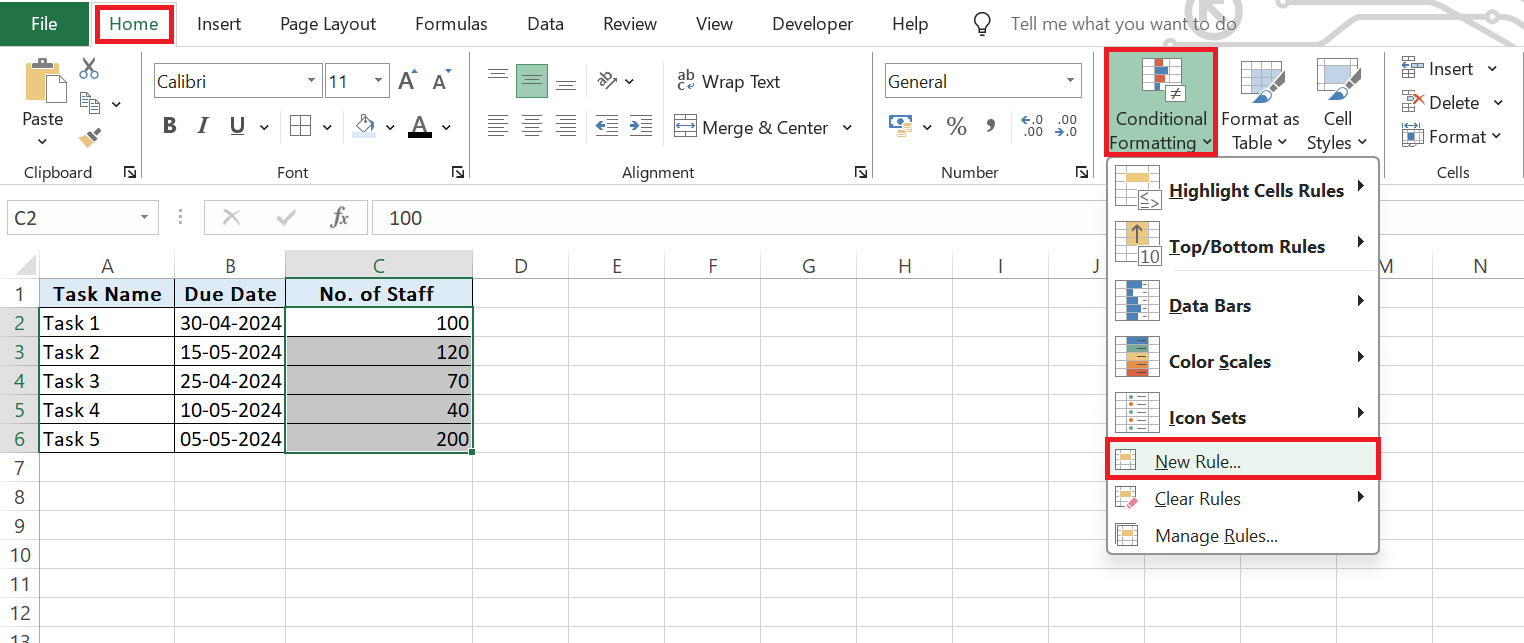The width and height of the screenshot is (1524, 643).
Task: Increase font size with large A
Action: coord(407,81)
